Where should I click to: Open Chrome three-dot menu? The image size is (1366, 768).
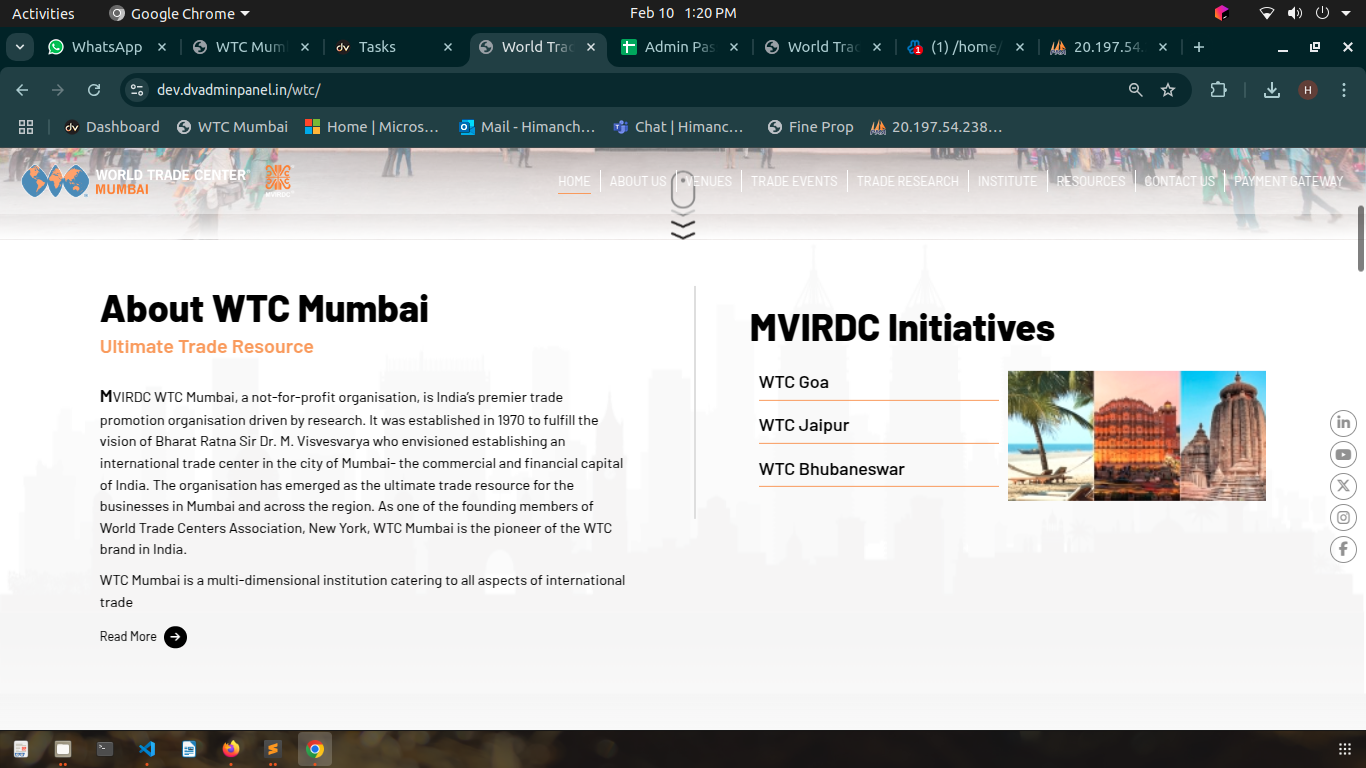click(1344, 90)
